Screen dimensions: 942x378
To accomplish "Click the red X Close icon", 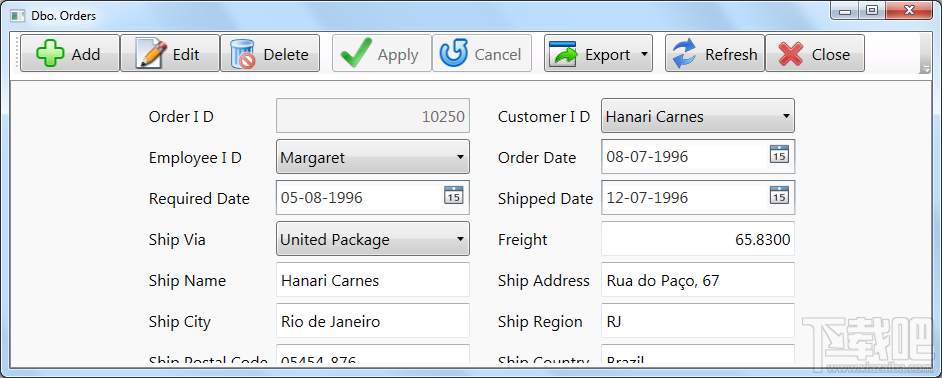I will click(791, 54).
